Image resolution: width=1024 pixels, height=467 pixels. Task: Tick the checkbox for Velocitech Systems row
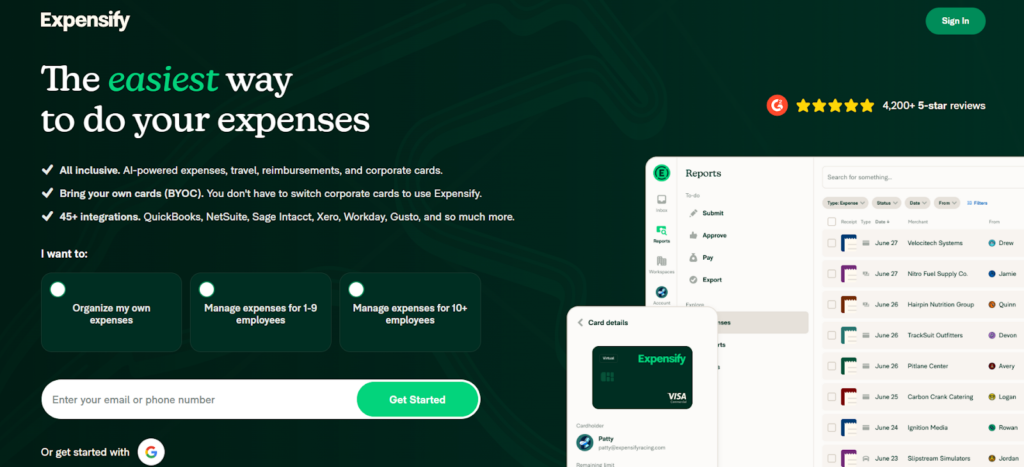[x=831, y=243]
